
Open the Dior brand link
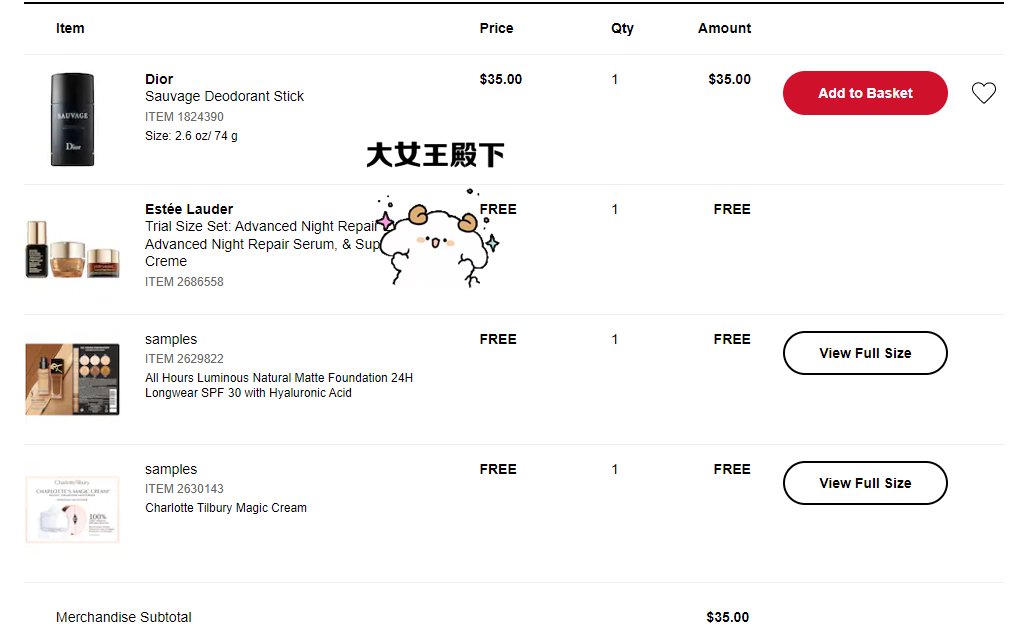159,79
